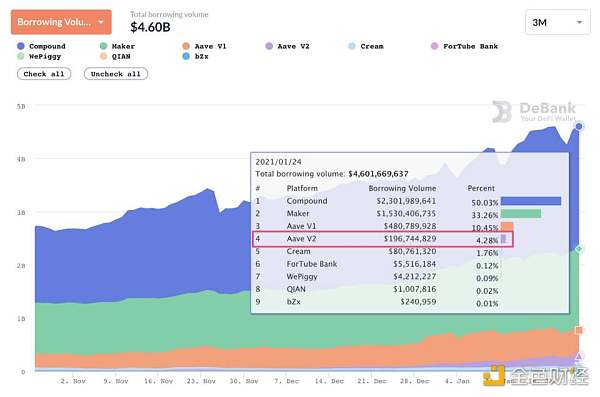The height and width of the screenshot is (397, 600).
Task: Click the Aave V1 orange data point marker
Action: pyautogui.click(x=579, y=330)
